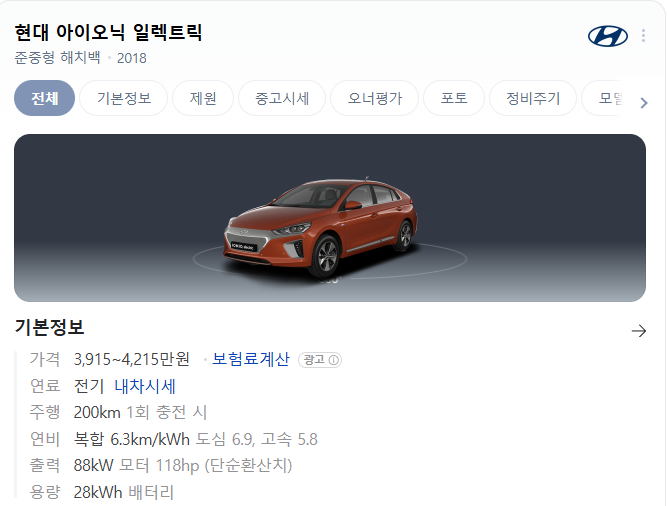
Task: Open the 보험료계산 link
Action: [251, 359]
